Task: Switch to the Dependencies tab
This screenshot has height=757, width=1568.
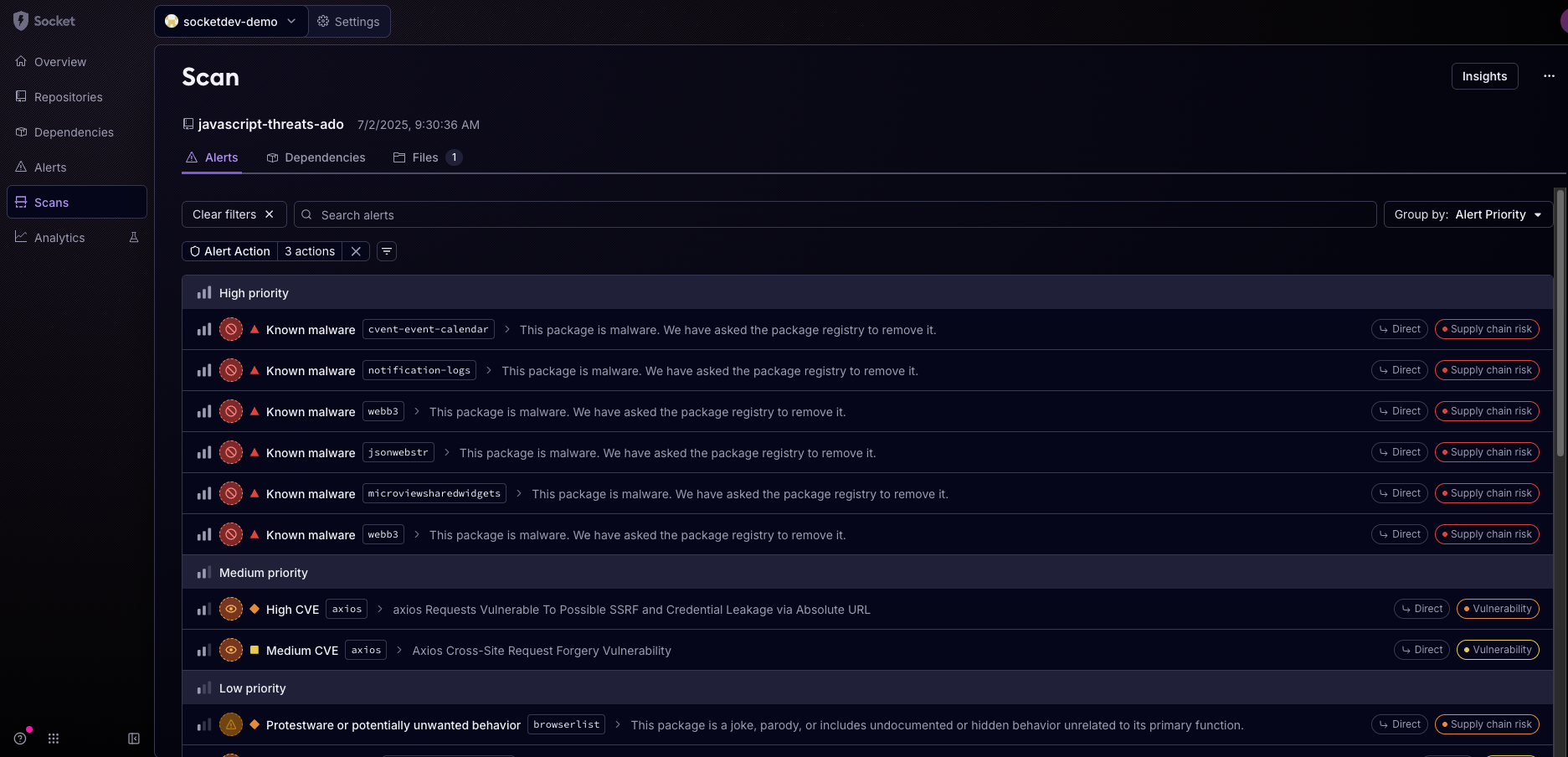Action: pyautogui.click(x=316, y=157)
